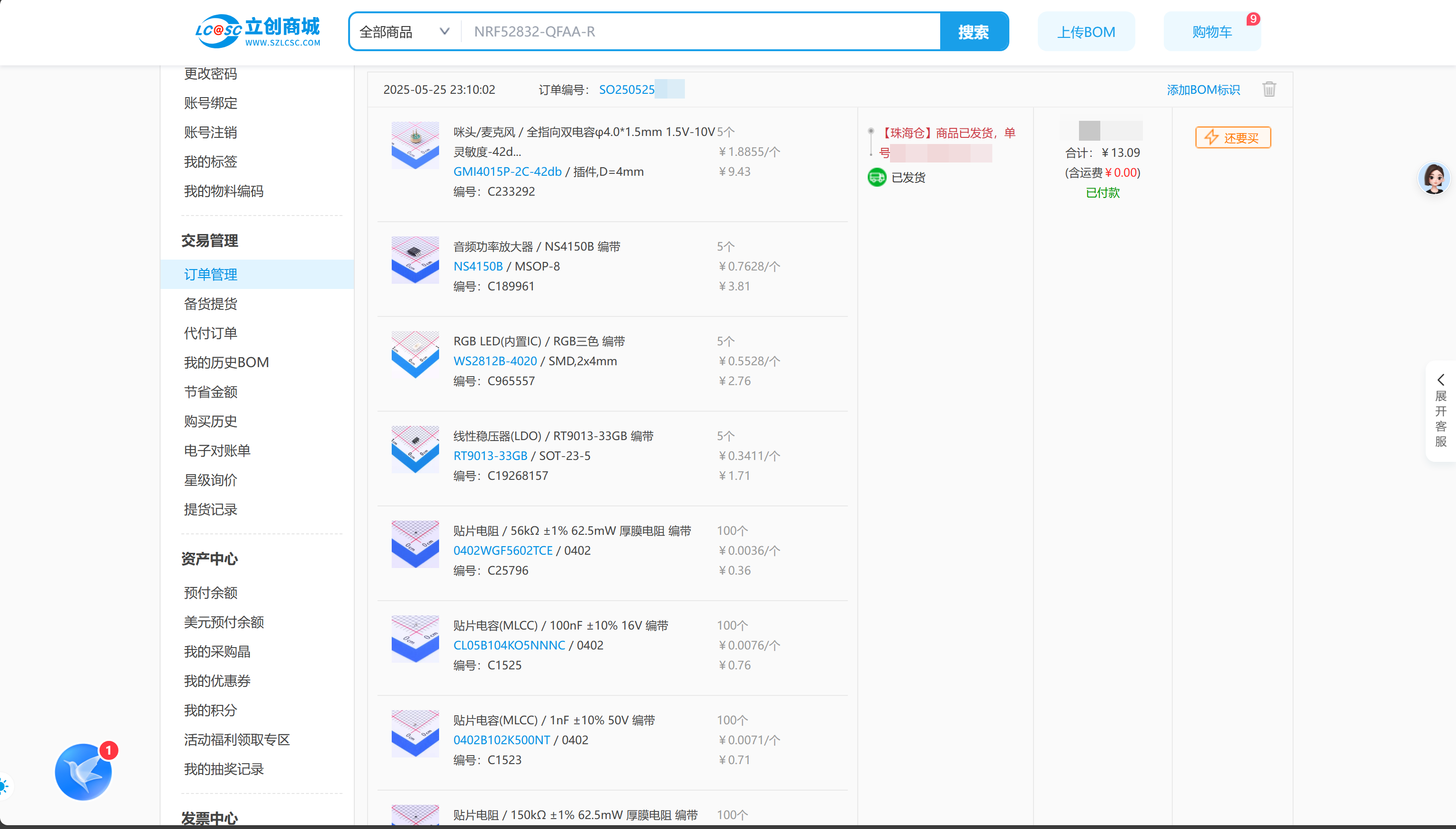Go to 购买历史 sidebar item
1456x829 pixels.
click(x=211, y=421)
